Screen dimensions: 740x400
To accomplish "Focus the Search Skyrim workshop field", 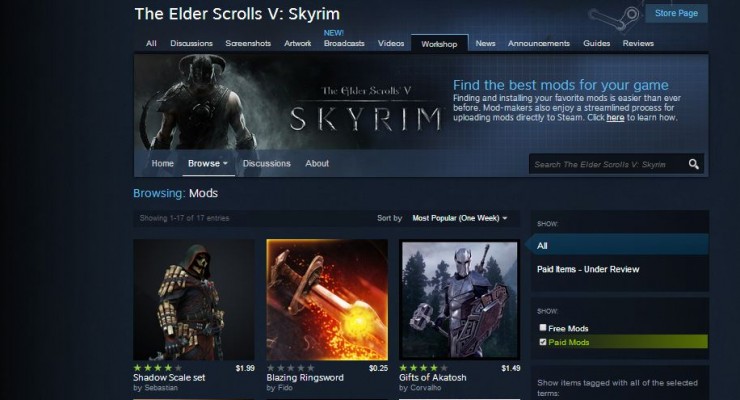I will coord(608,164).
